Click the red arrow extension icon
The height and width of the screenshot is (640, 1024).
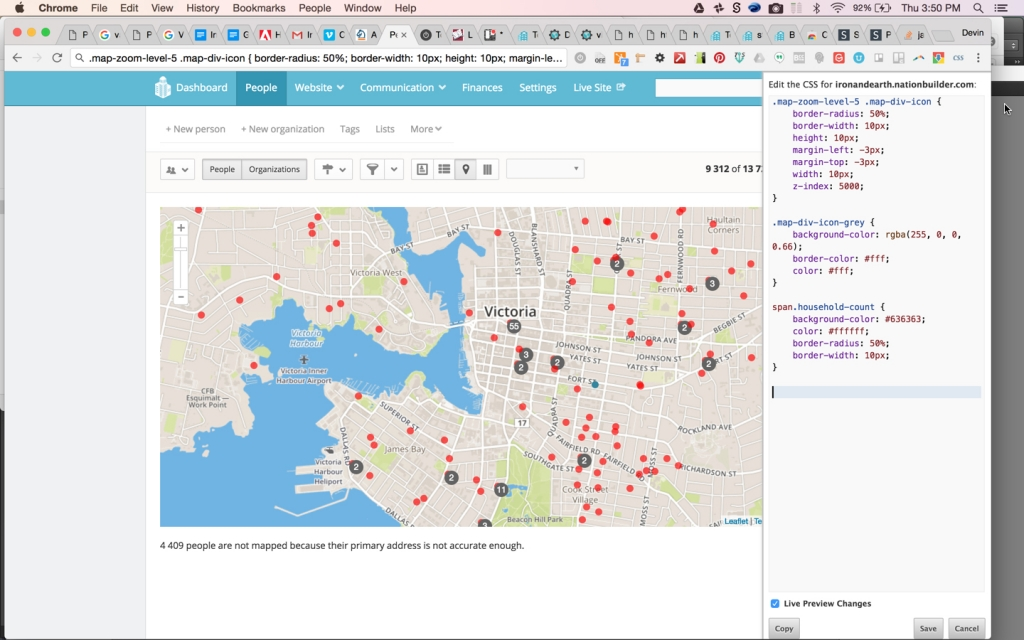click(x=680, y=58)
